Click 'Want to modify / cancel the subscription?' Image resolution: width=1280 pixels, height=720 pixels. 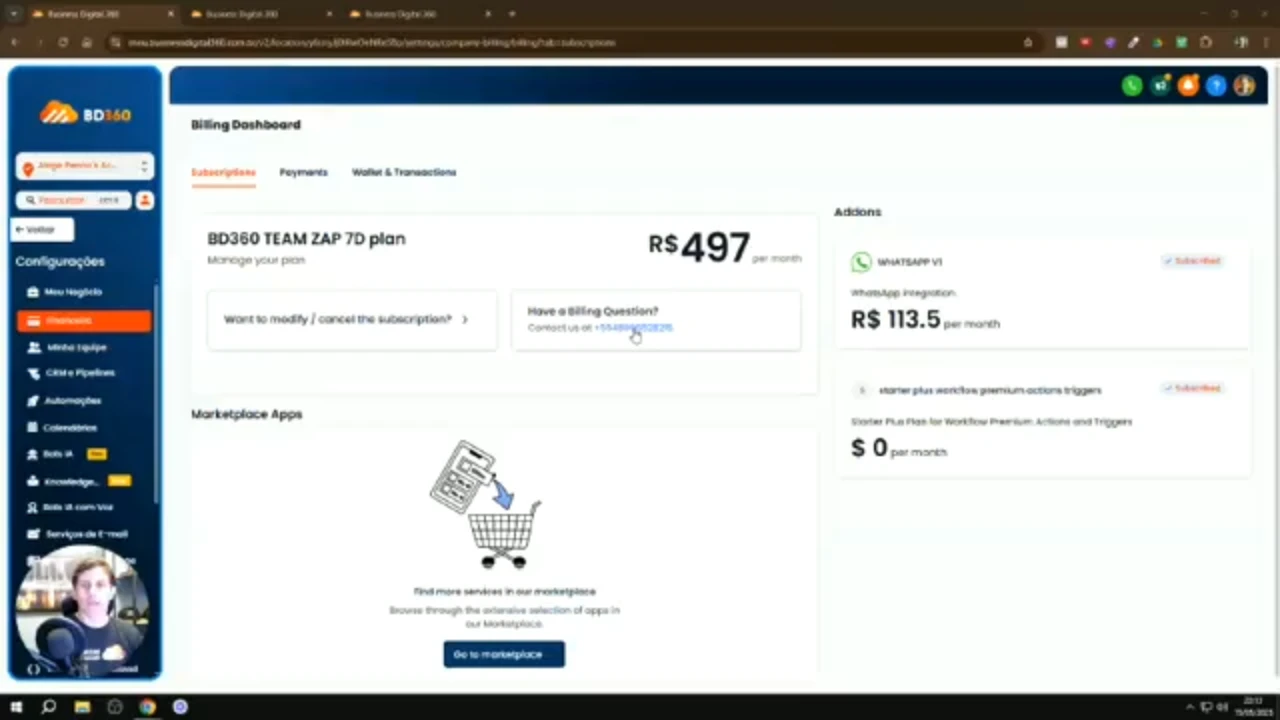click(352, 320)
